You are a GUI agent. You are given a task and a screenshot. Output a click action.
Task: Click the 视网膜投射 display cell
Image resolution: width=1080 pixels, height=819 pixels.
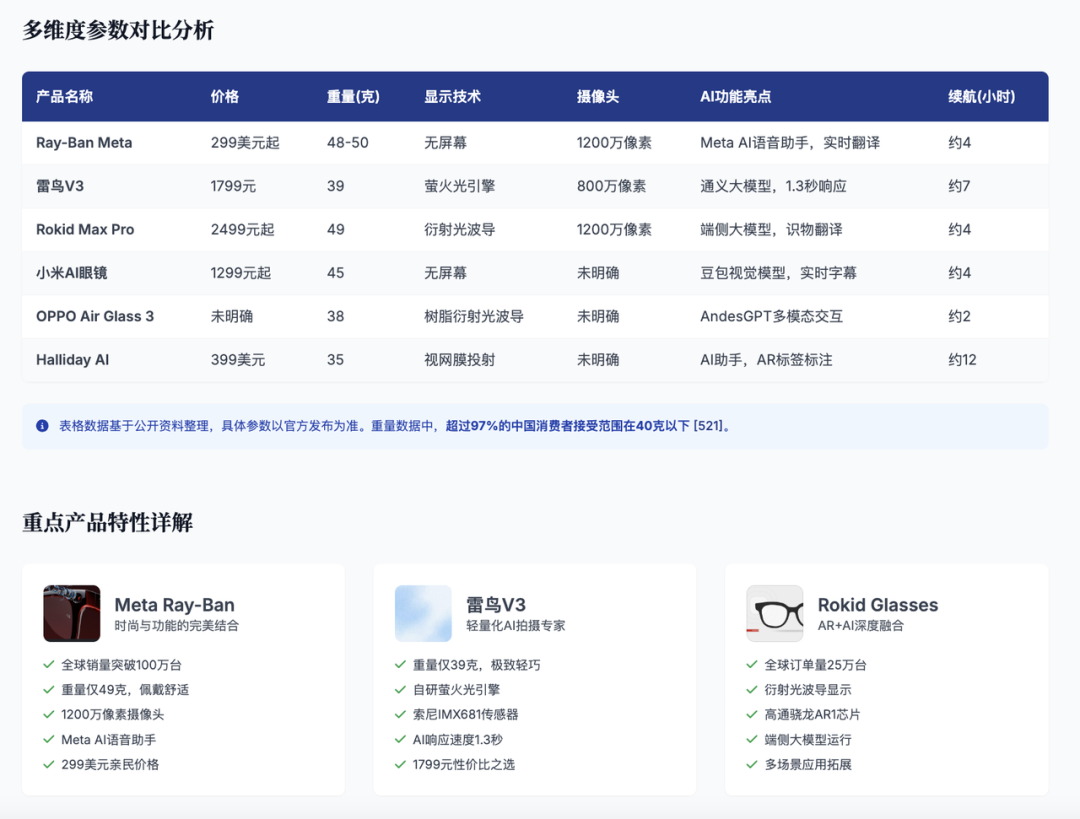459,360
